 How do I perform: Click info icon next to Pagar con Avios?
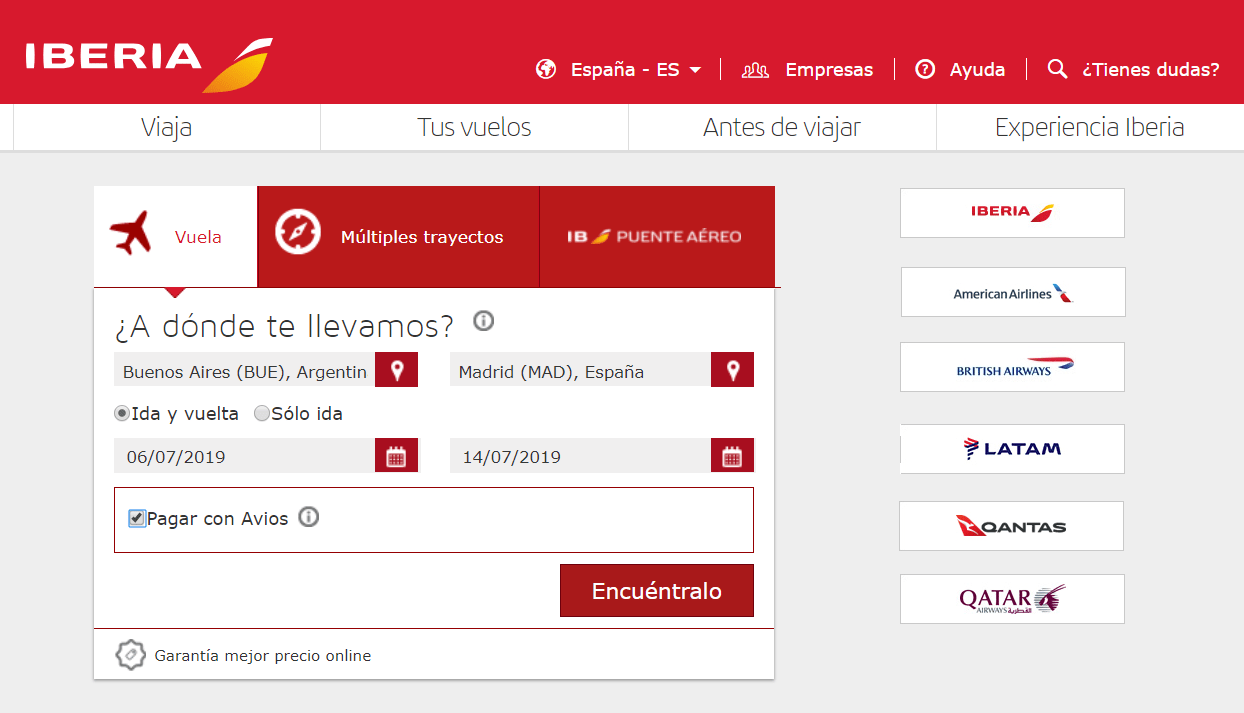(309, 517)
